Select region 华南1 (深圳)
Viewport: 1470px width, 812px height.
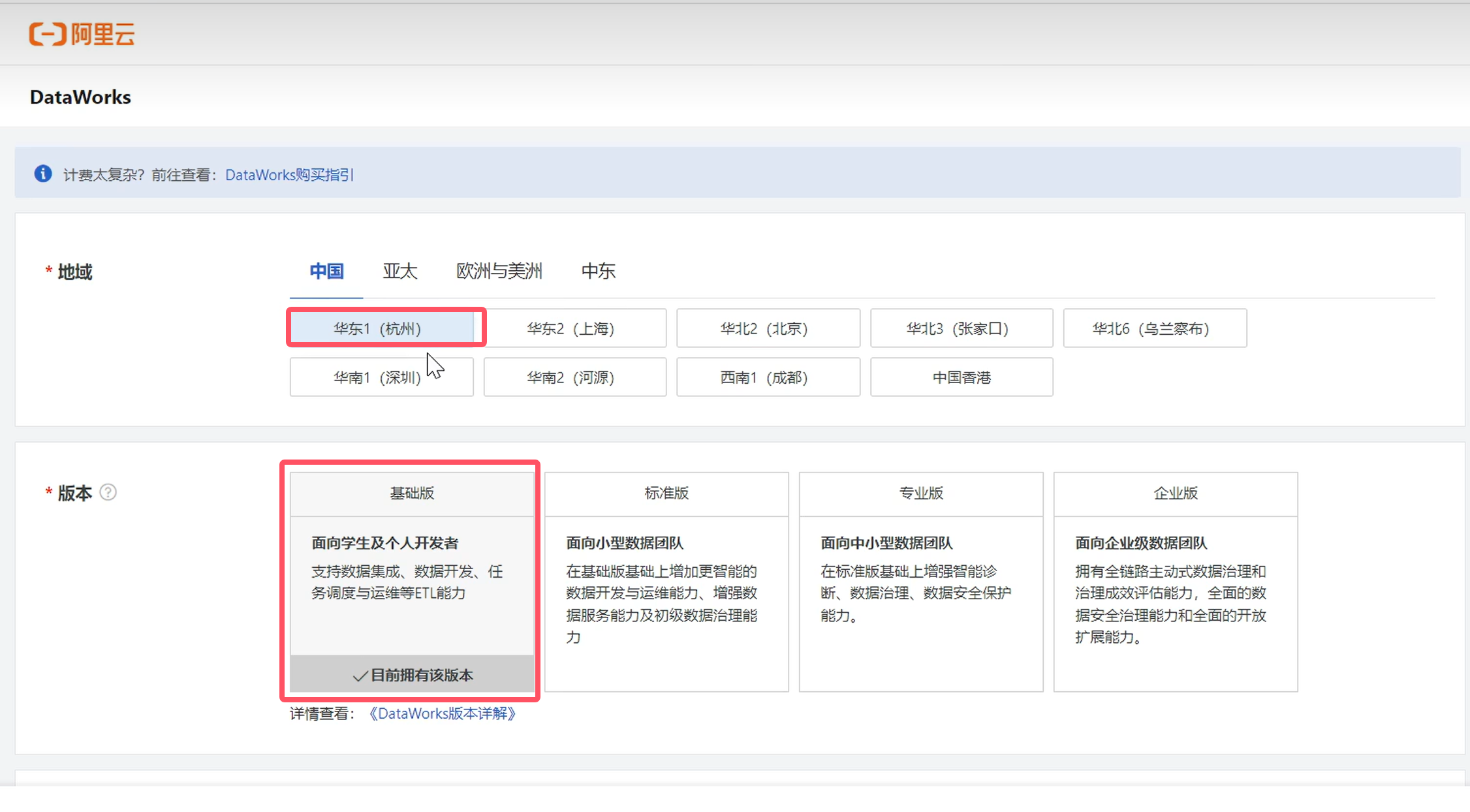point(381,377)
